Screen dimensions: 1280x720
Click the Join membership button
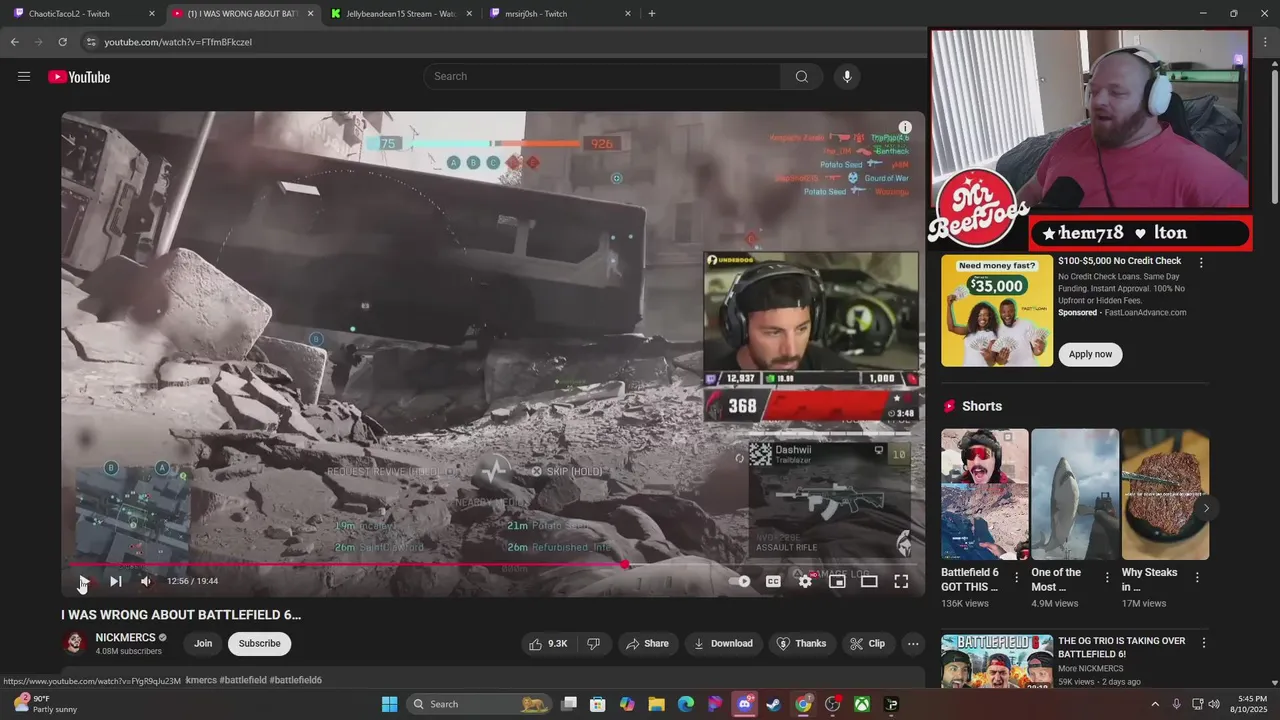203,643
